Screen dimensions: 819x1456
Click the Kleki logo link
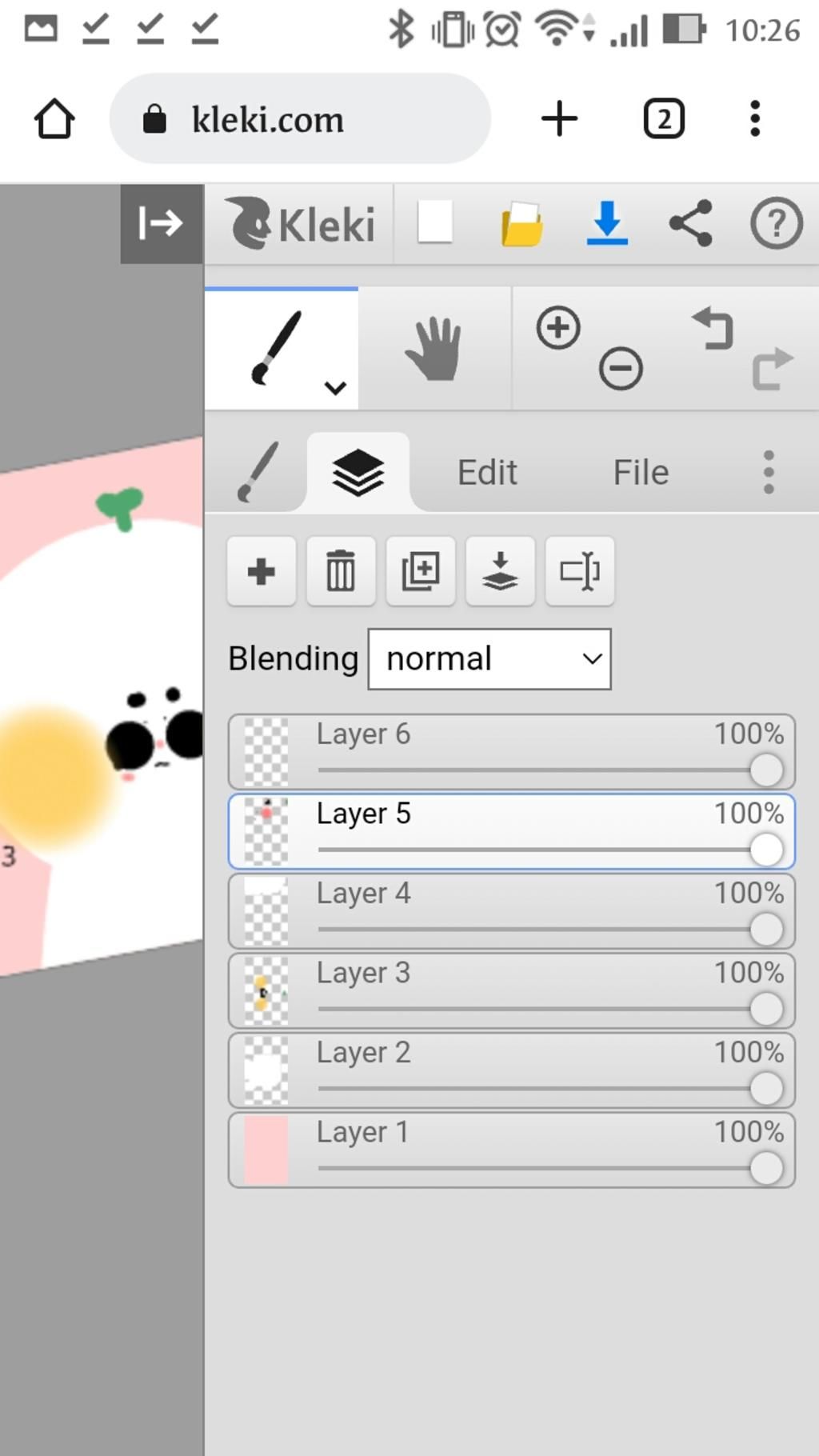coord(300,223)
